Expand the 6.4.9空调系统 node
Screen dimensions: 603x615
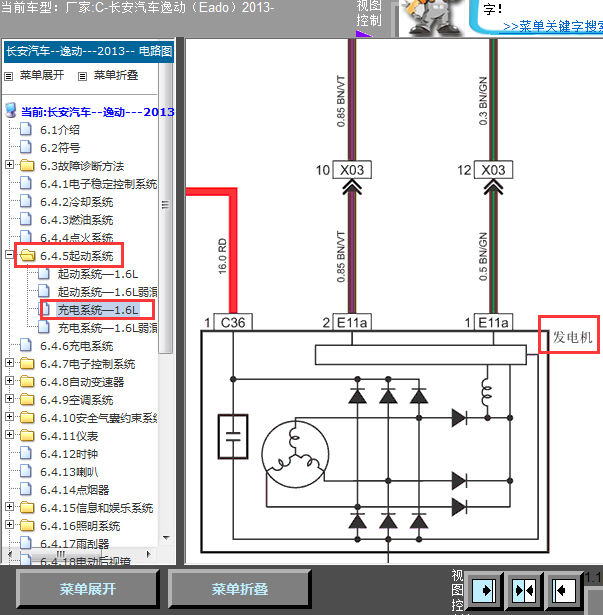coord(9,399)
